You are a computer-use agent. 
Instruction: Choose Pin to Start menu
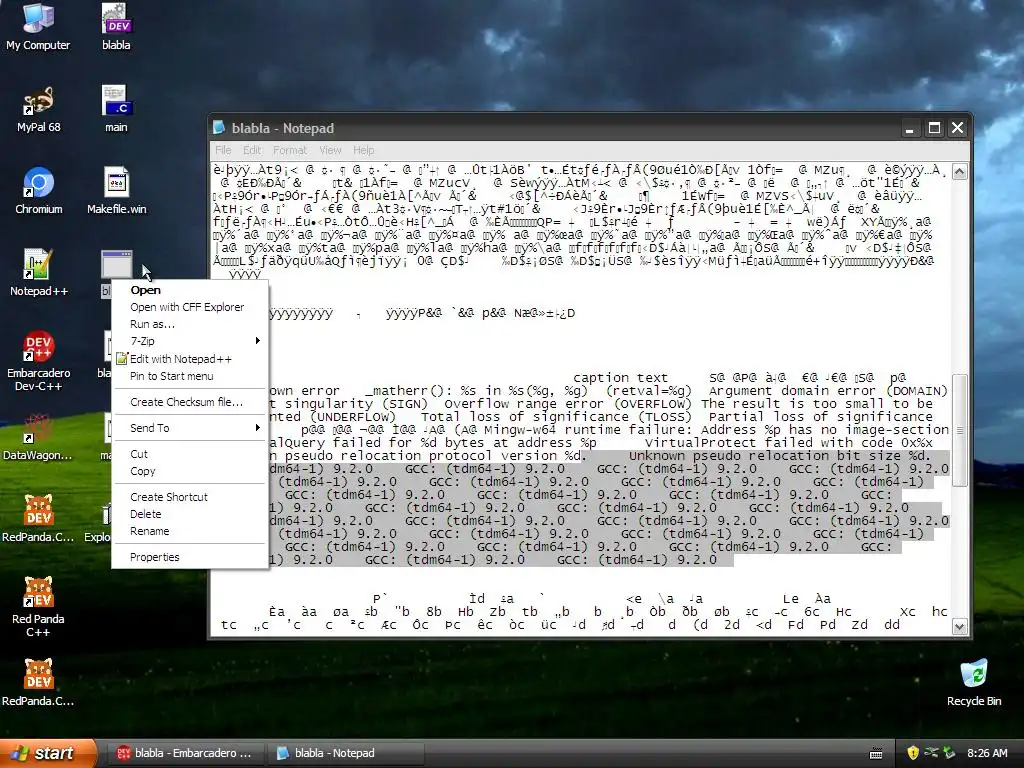point(190,376)
